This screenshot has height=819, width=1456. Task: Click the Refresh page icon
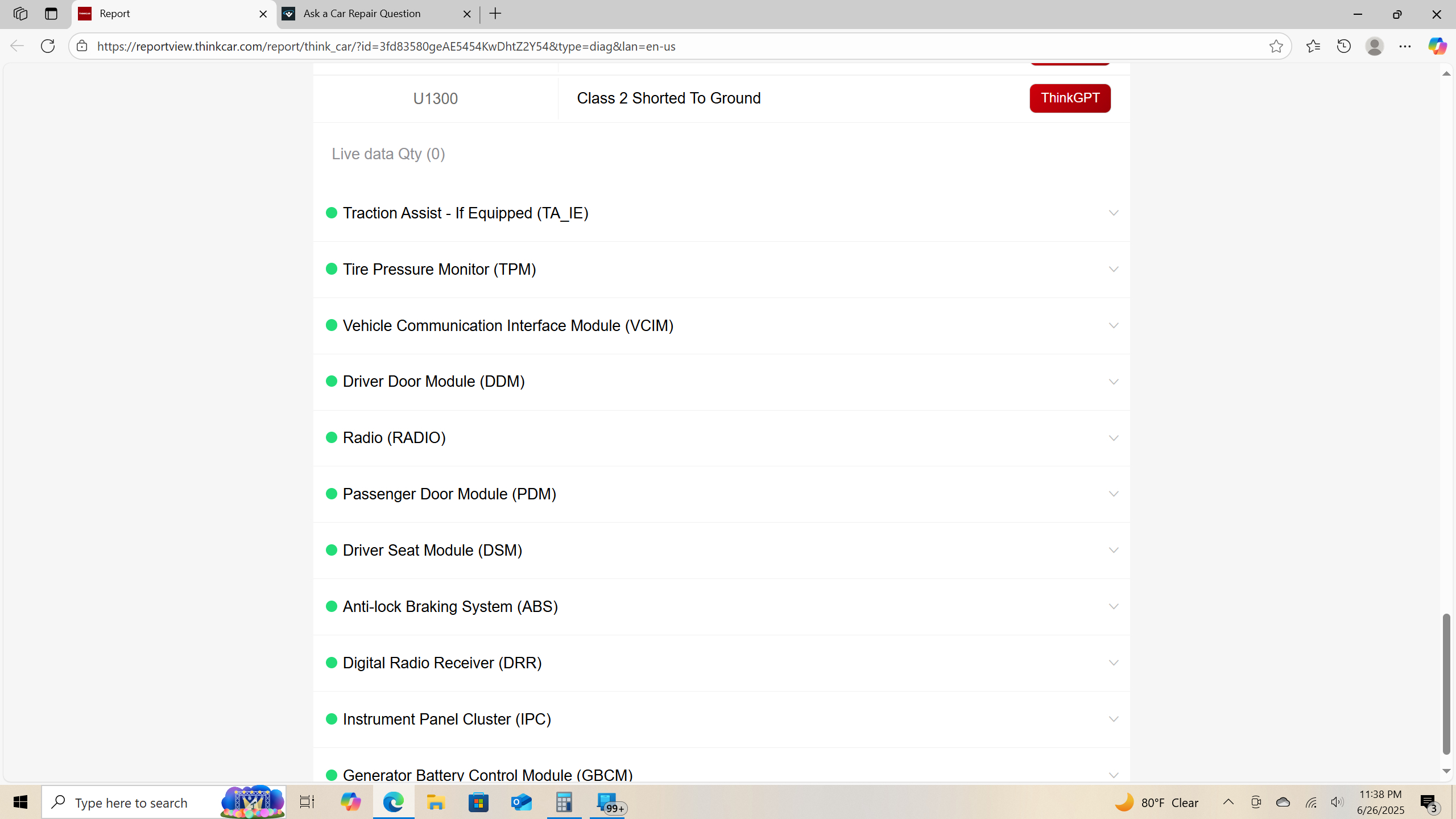point(48,46)
